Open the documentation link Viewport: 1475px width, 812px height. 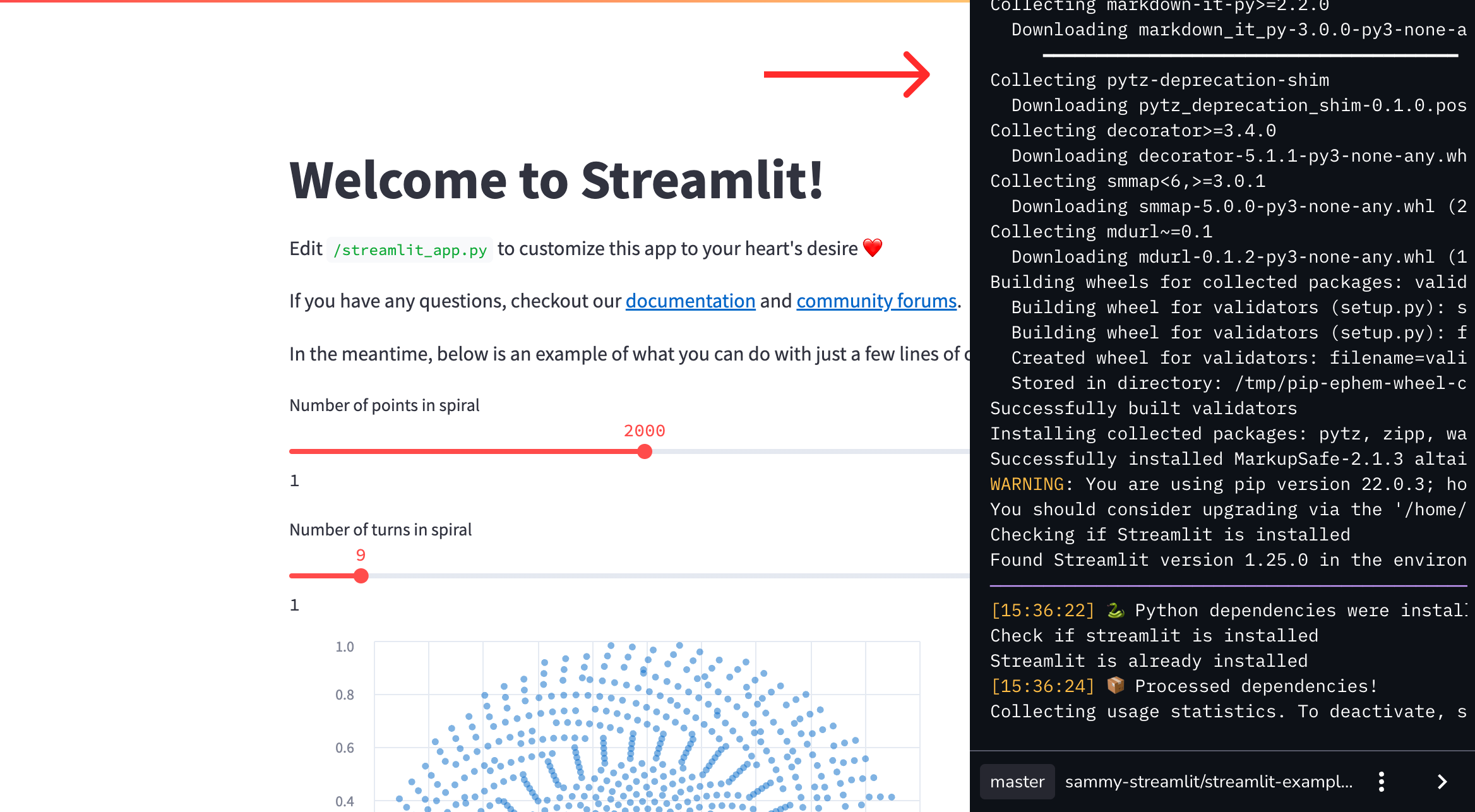pos(690,301)
